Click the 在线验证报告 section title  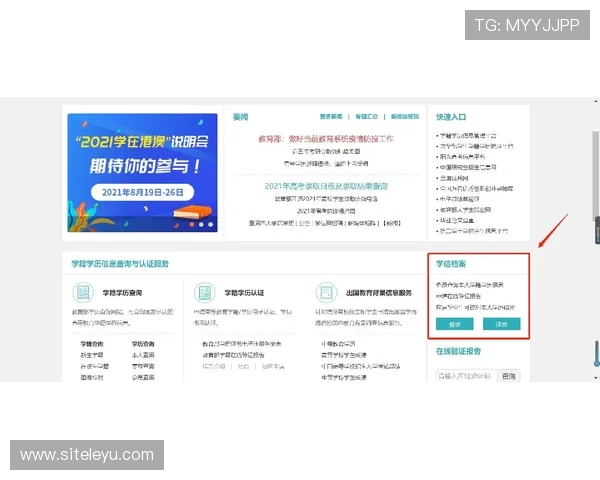coord(458,351)
